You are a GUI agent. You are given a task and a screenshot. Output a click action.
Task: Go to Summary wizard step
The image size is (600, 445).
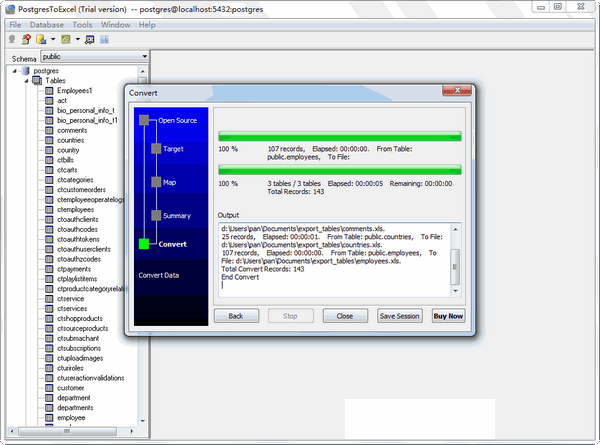[x=177, y=216]
